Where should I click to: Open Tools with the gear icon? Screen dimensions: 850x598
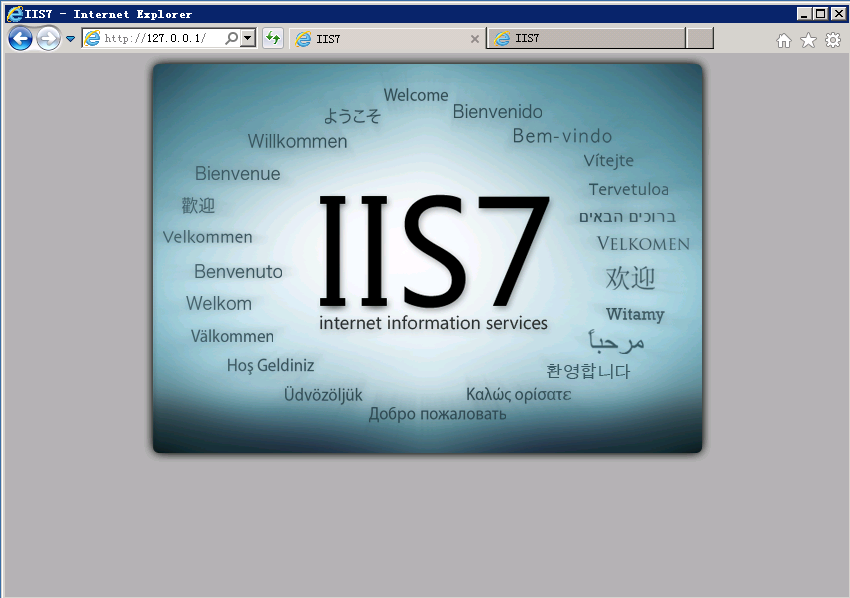tap(833, 40)
